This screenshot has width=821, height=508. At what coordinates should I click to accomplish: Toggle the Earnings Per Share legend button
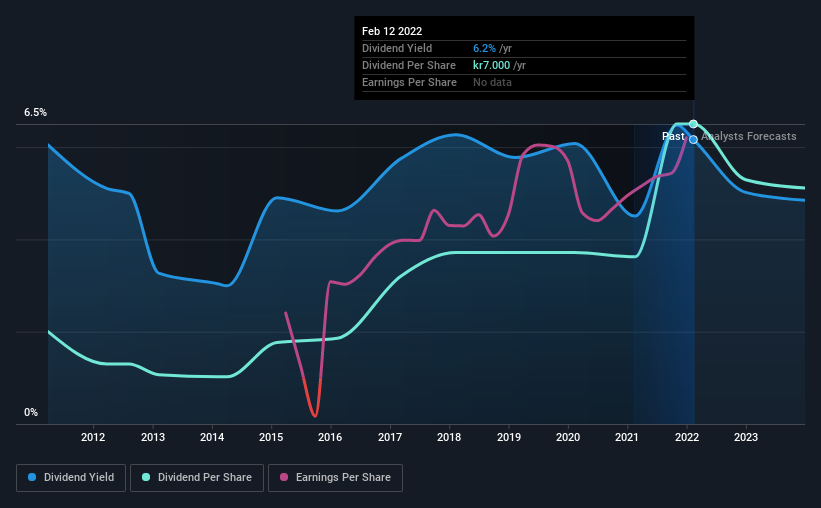point(336,478)
